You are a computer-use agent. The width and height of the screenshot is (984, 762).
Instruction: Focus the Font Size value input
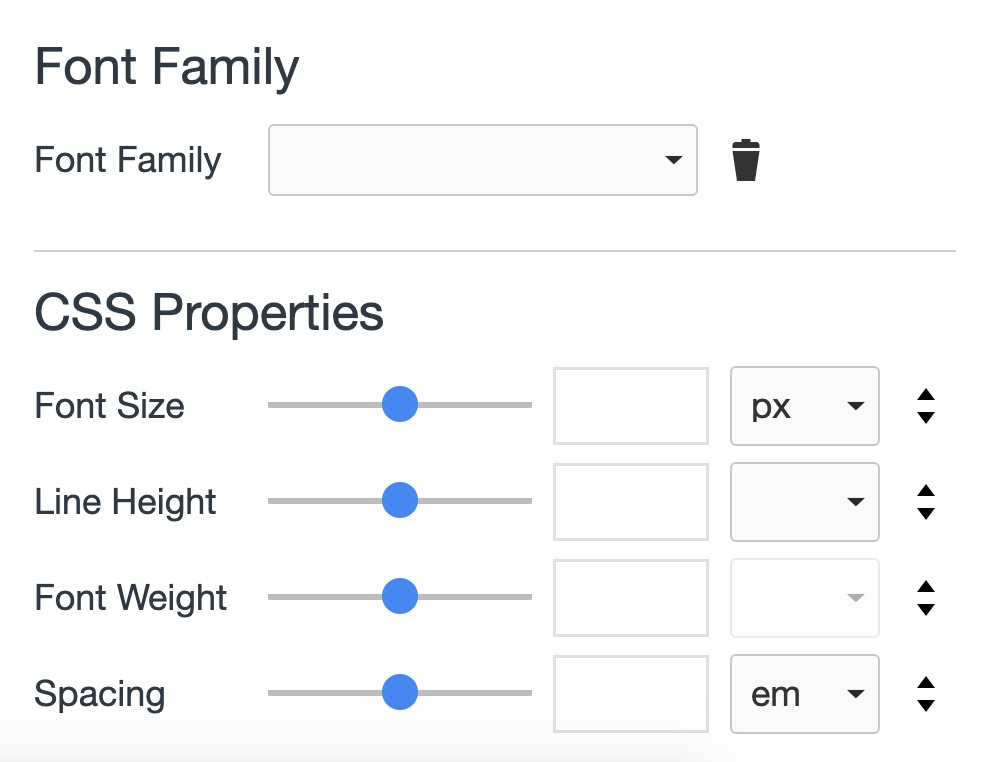(631, 406)
